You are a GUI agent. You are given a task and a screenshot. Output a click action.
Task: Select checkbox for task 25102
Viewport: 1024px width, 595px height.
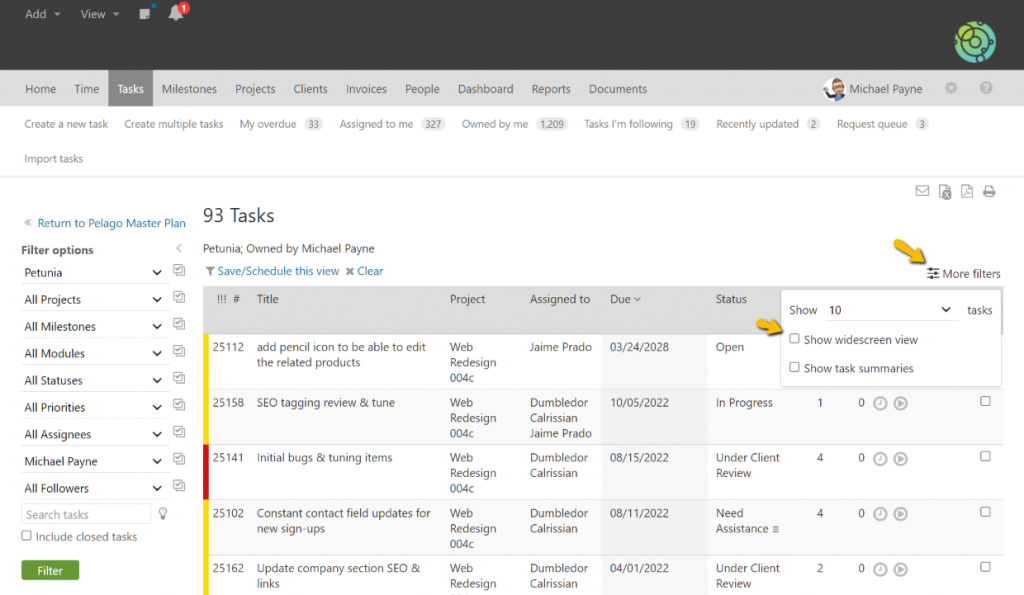click(x=985, y=512)
